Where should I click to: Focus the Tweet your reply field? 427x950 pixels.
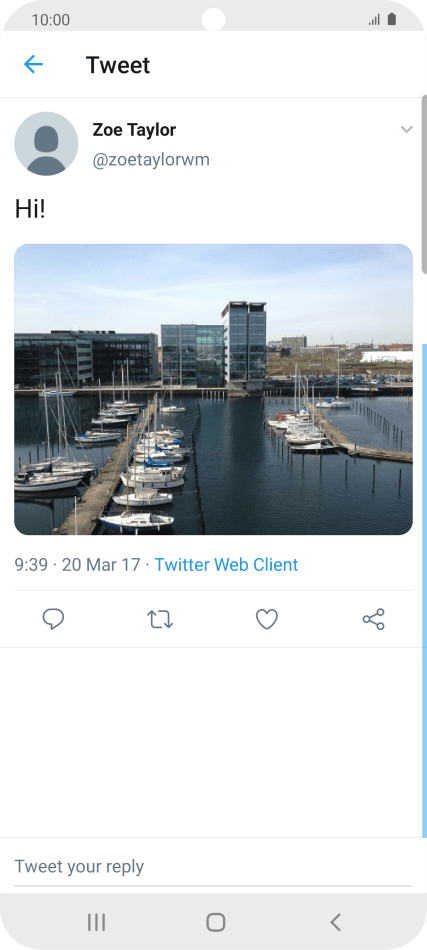coord(213,866)
